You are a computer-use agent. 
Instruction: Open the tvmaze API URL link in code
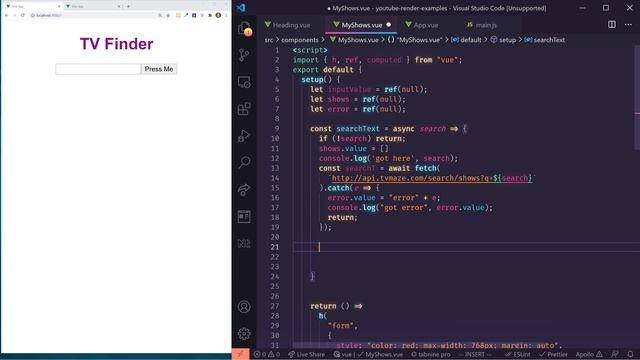point(432,178)
